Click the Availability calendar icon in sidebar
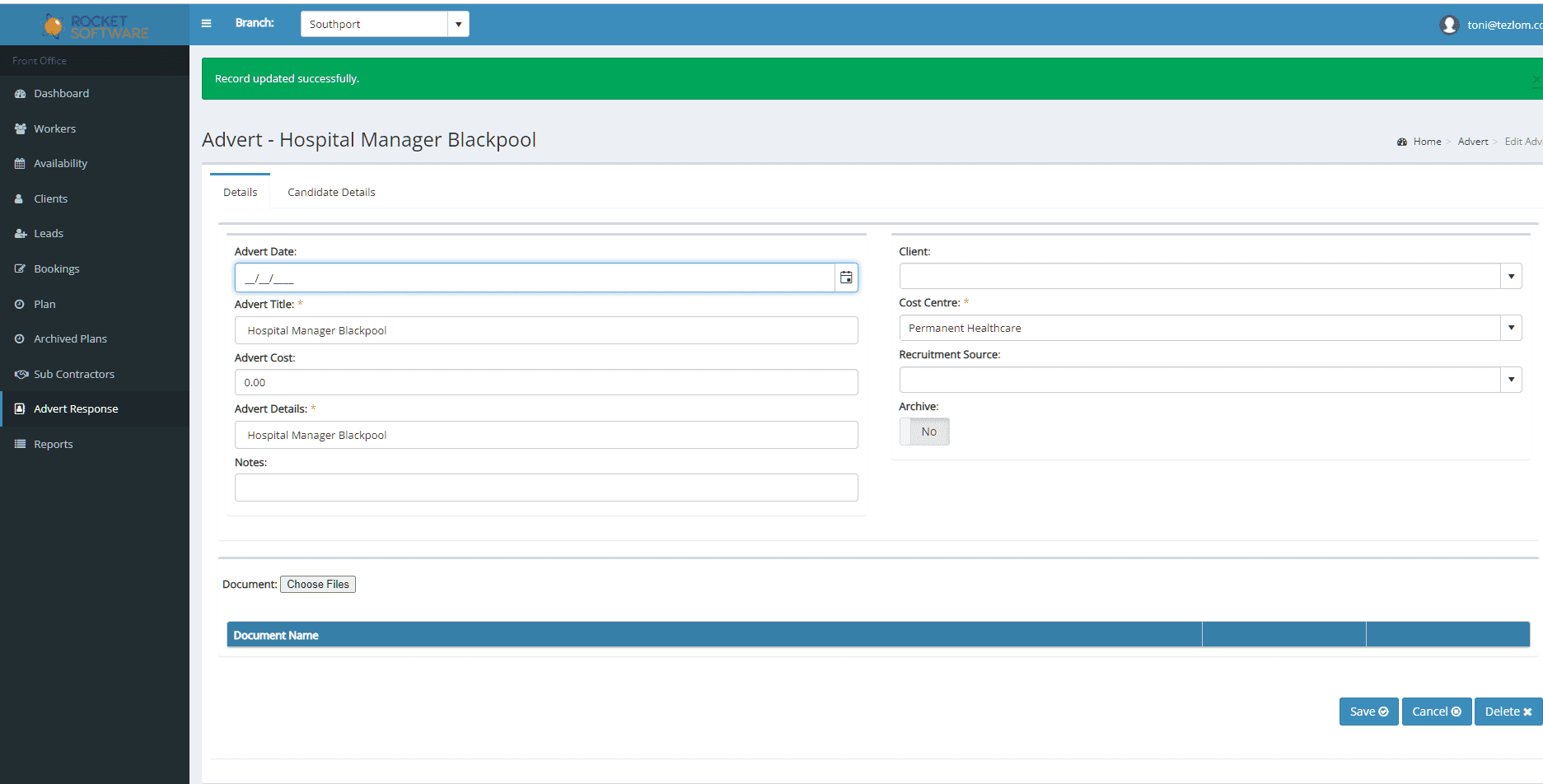Viewport: 1543px width, 784px height. coord(20,164)
